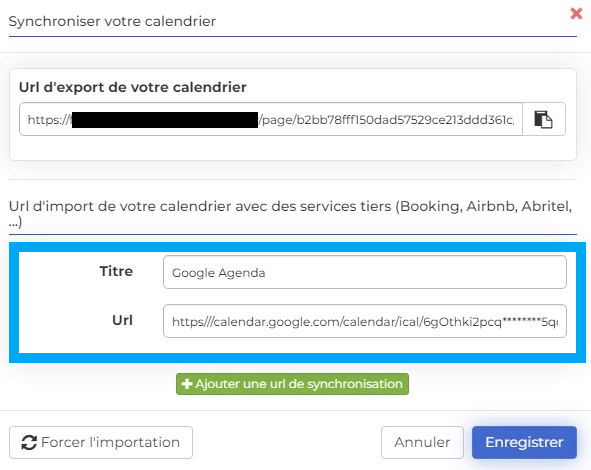Save changes with Enregistrer
The image size is (591, 470).
(524, 442)
